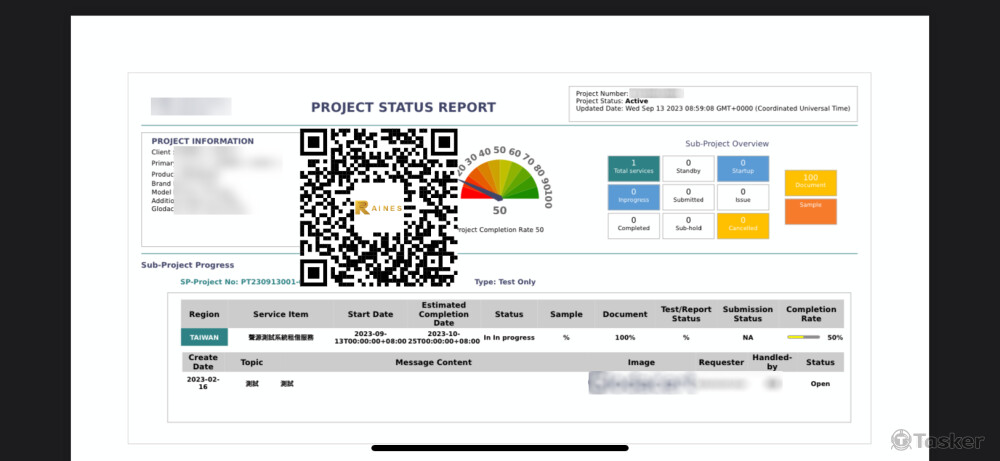The height and width of the screenshot is (461, 1000).
Task: Click the Inprogress status tile
Action: coord(633,197)
